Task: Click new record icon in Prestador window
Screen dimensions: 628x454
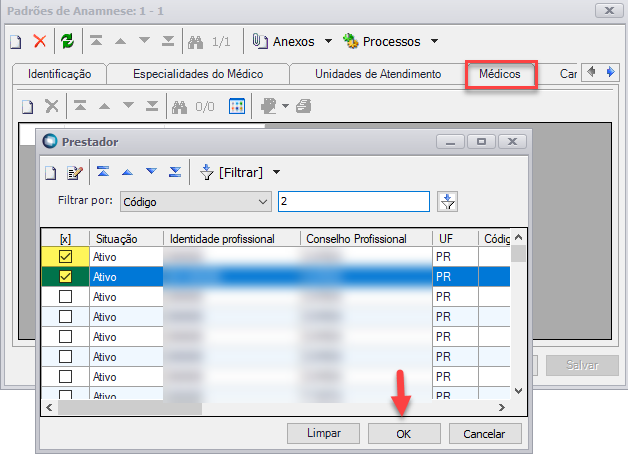Action: tap(50, 173)
